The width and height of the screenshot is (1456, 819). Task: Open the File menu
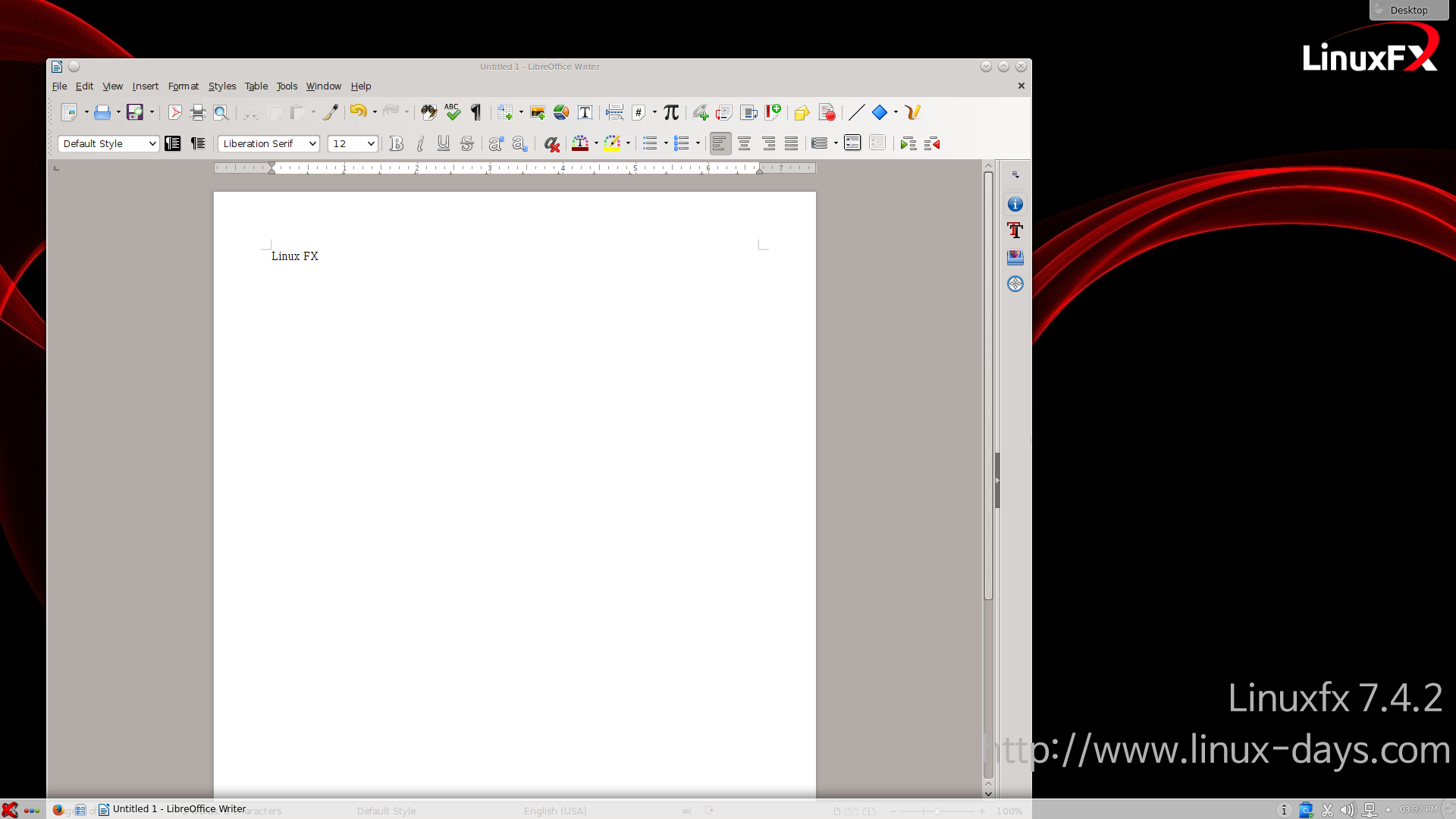(59, 86)
